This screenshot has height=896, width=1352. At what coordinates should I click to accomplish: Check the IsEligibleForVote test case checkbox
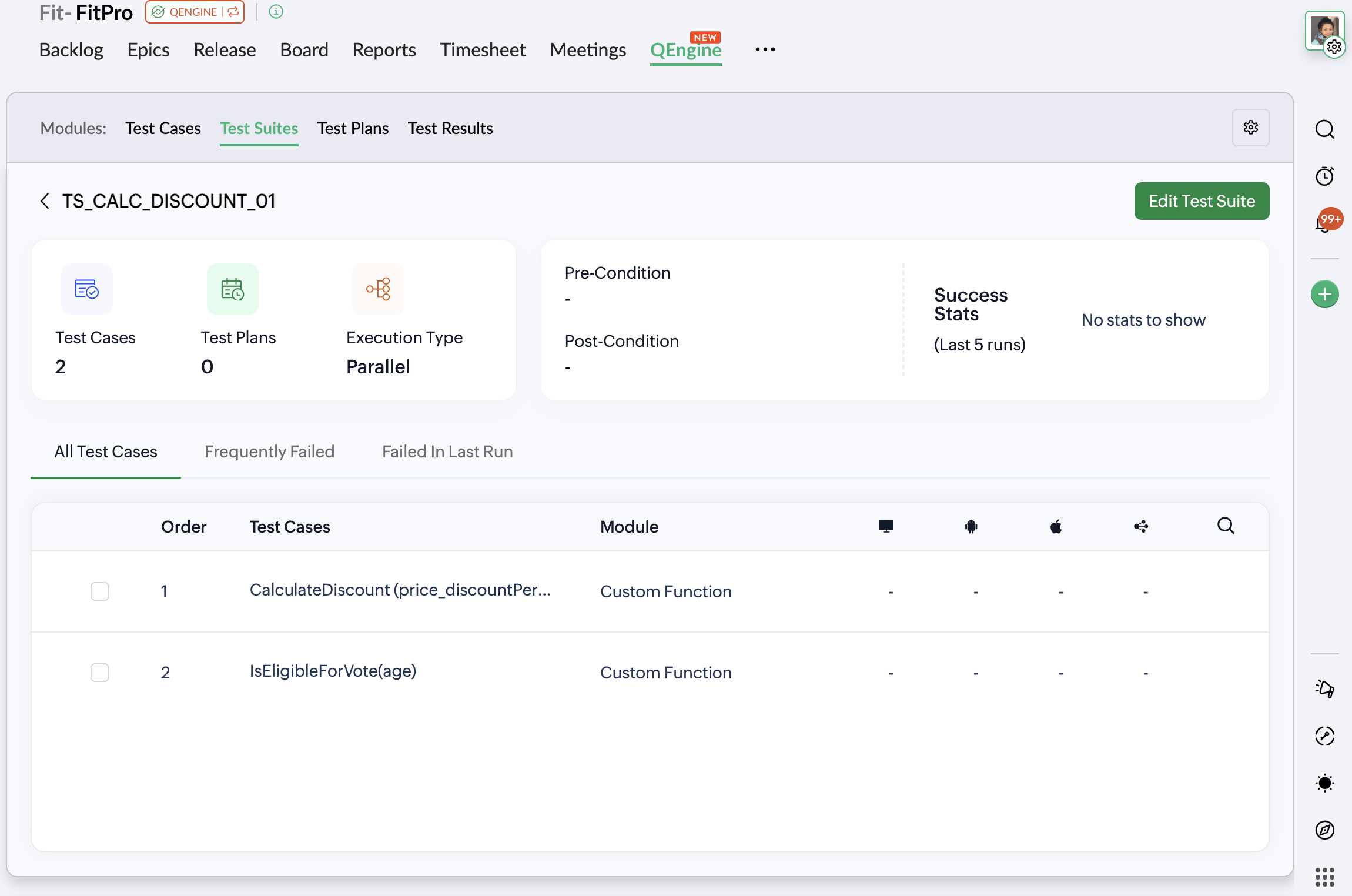(100, 672)
